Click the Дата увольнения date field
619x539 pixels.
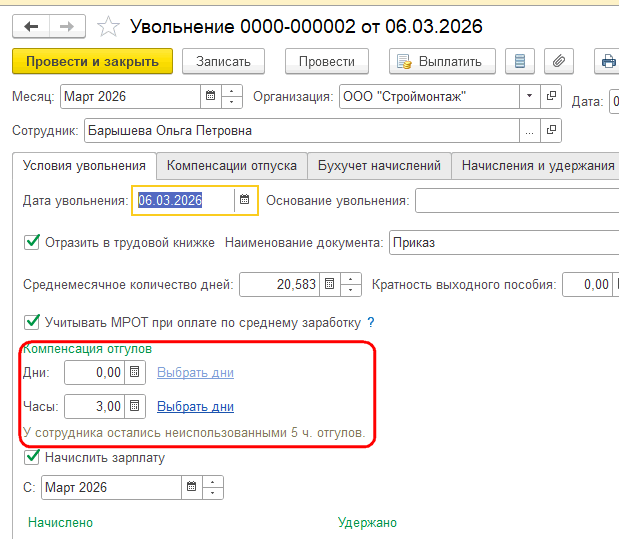[x=183, y=201]
